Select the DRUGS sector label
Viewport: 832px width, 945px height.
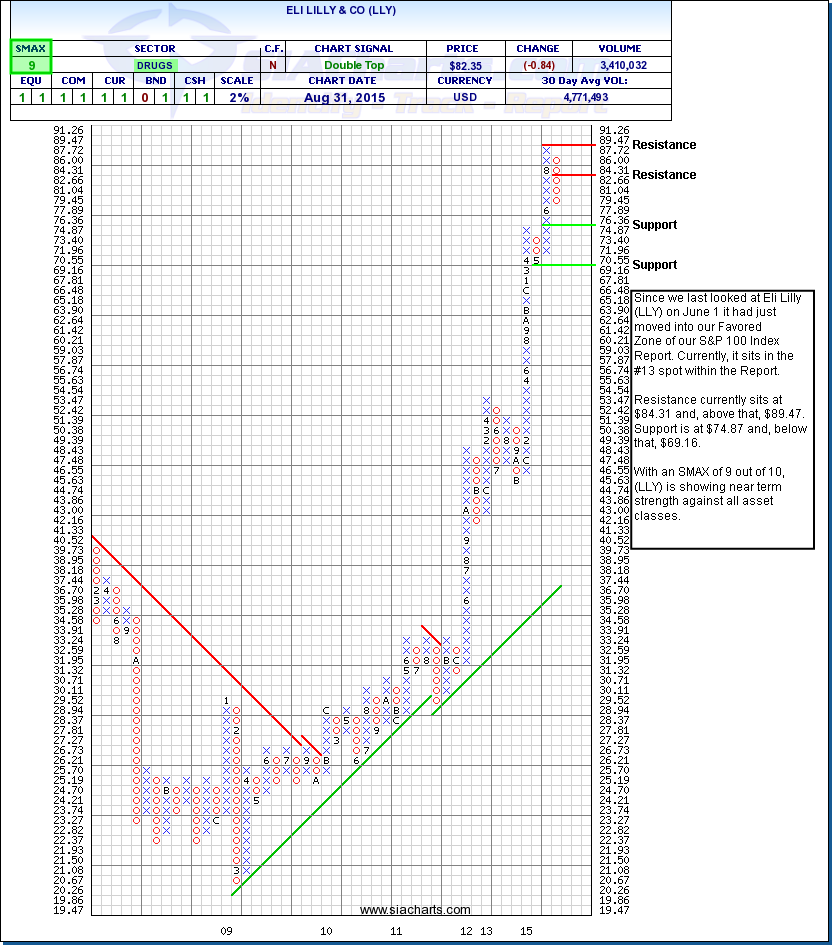coord(154,65)
